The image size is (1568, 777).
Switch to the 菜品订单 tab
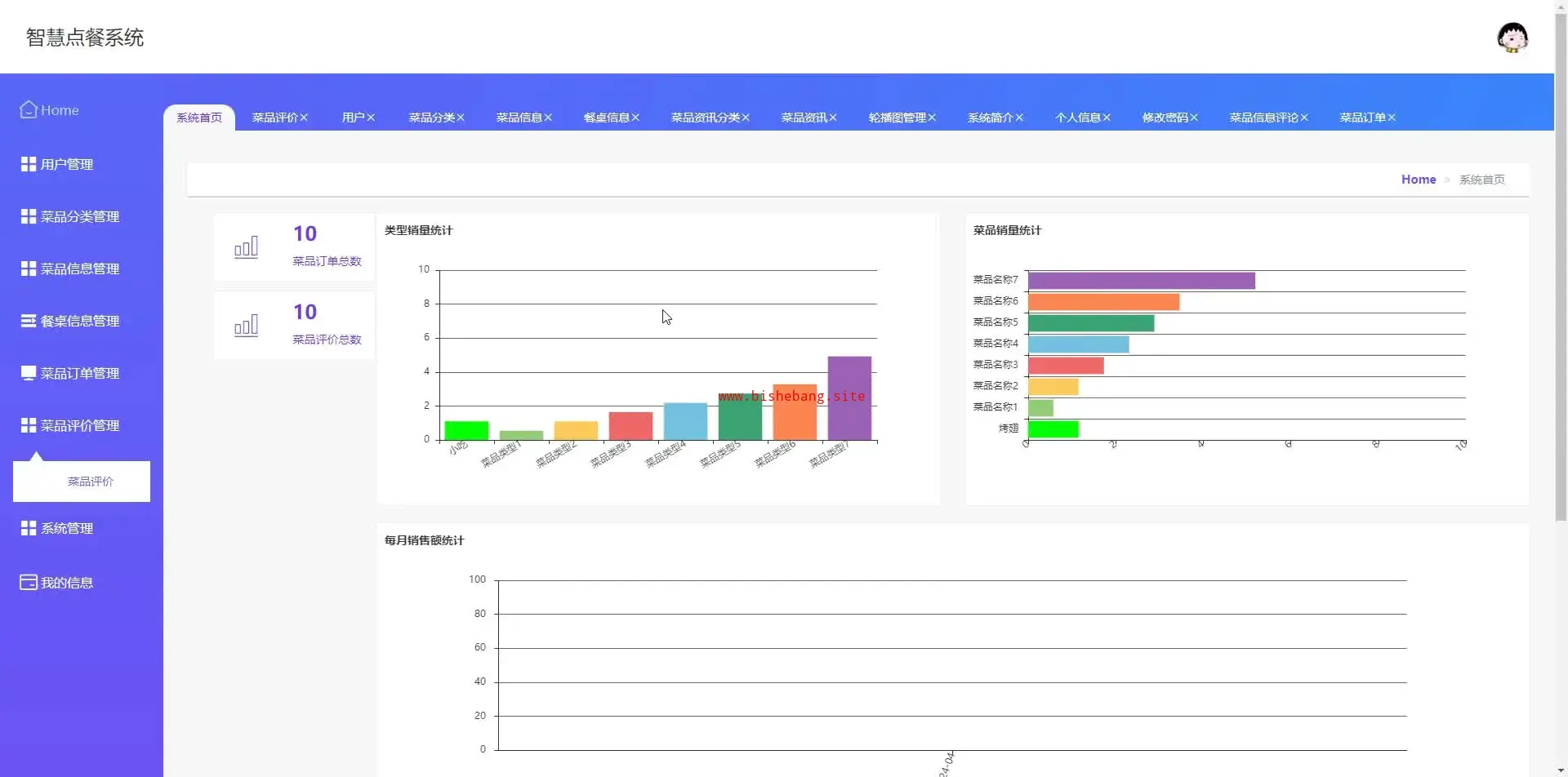pos(1363,118)
